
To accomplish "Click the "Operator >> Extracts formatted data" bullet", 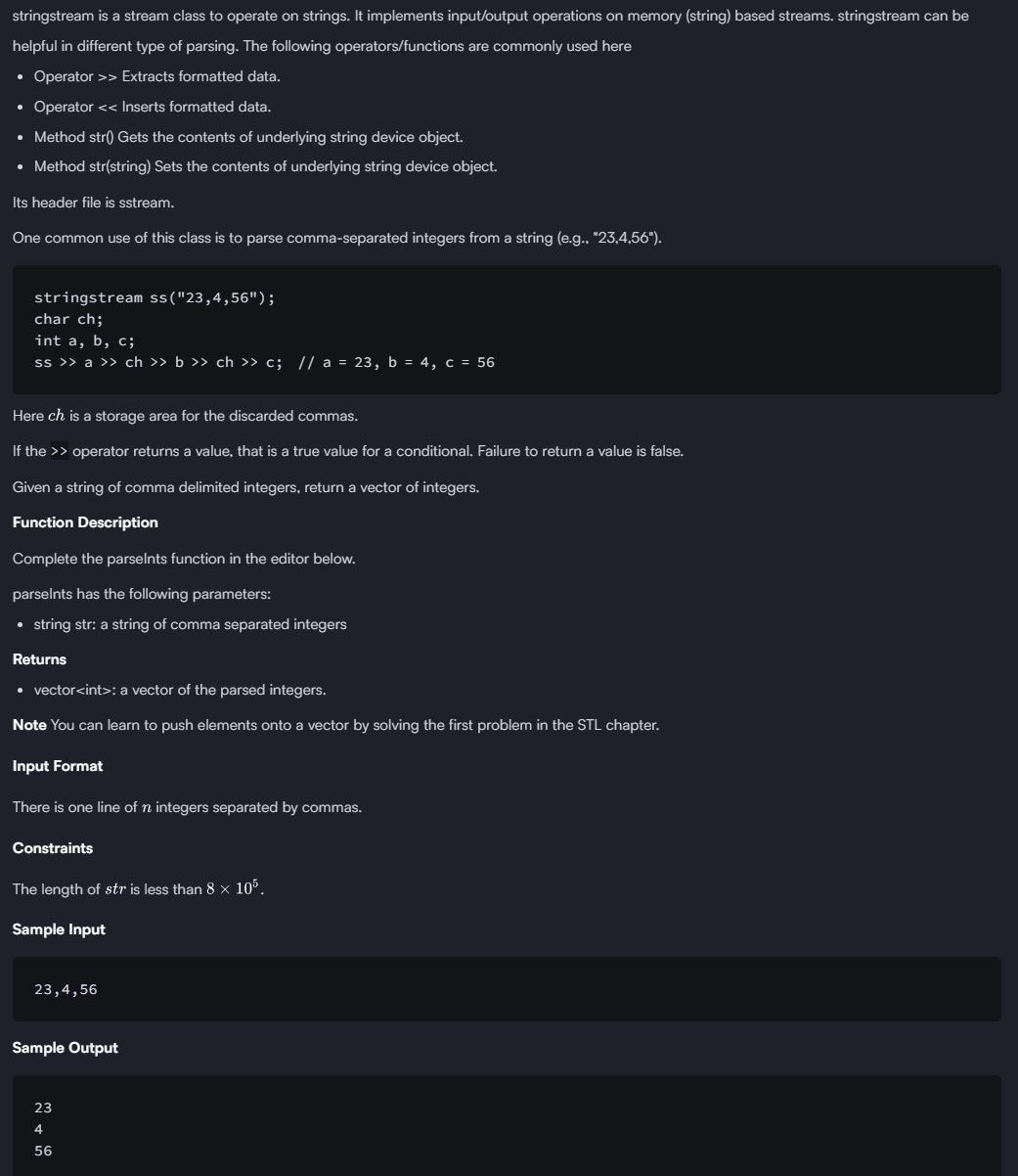I will tap(156, 76).
